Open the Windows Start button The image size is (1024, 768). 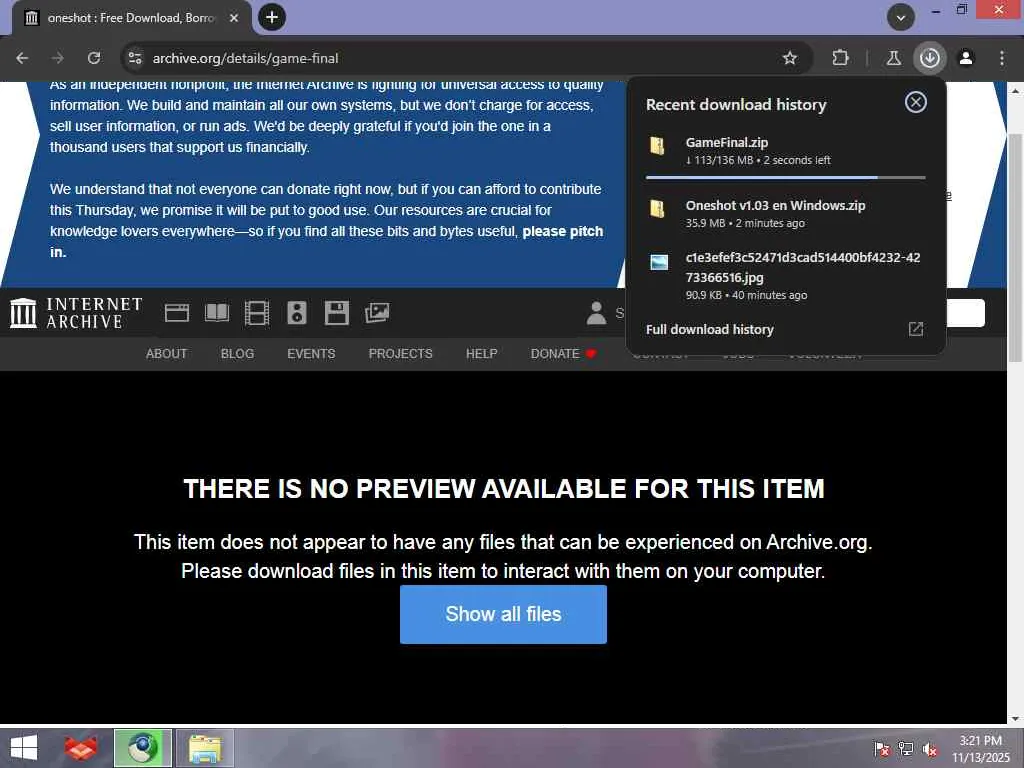[x=24, y=748]
